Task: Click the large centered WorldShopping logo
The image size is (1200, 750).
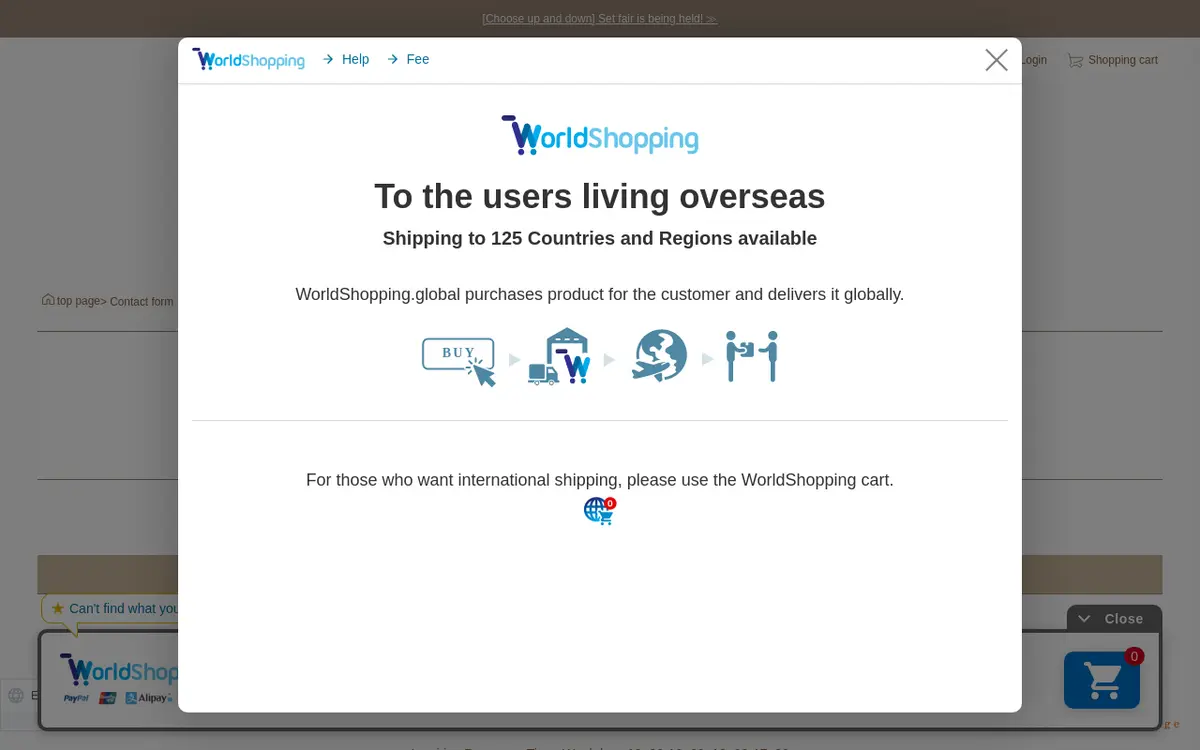Action: click(x=600, y=135)
